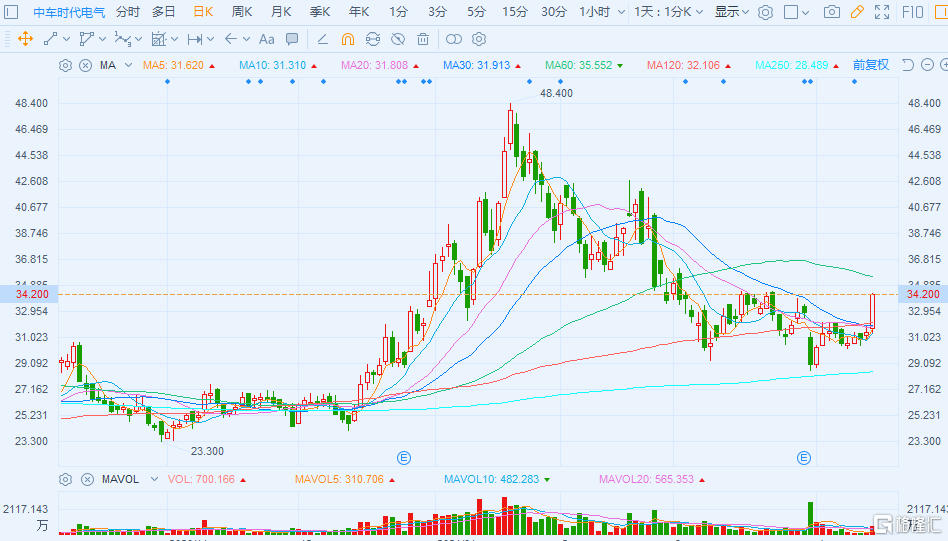The height and width of the screenshot is (541, 948).
Task: Add a comment bubble annotation
Action: [291, 39]
